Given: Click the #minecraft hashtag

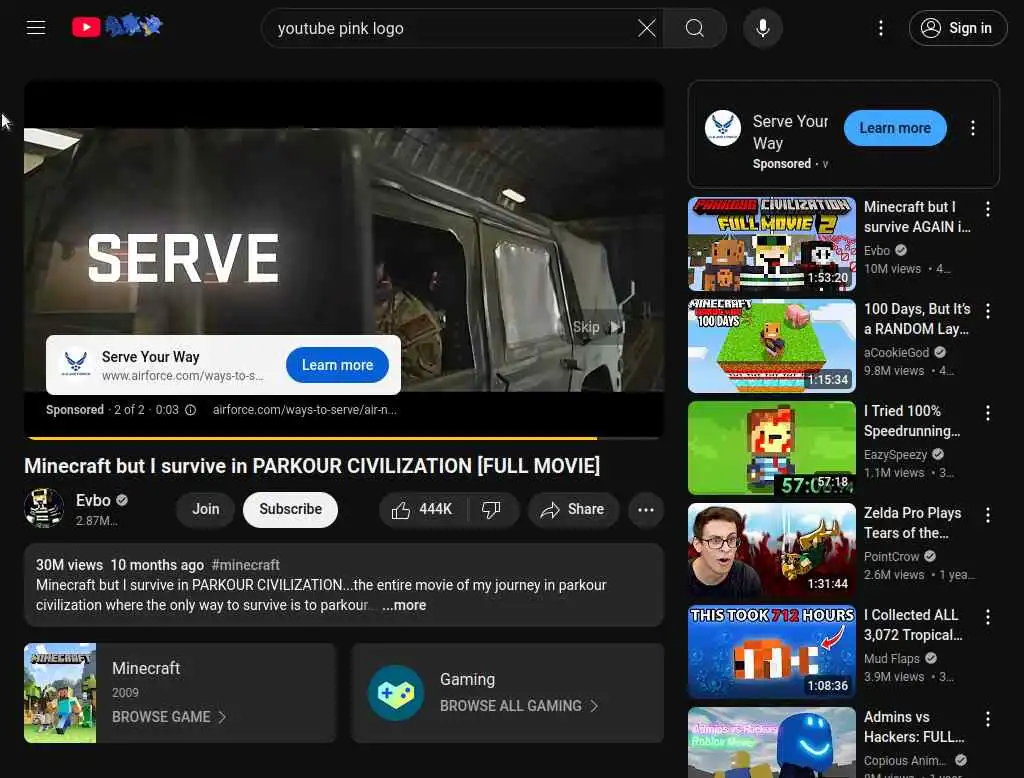Looking at the screenshot, I should coord(246,565).
